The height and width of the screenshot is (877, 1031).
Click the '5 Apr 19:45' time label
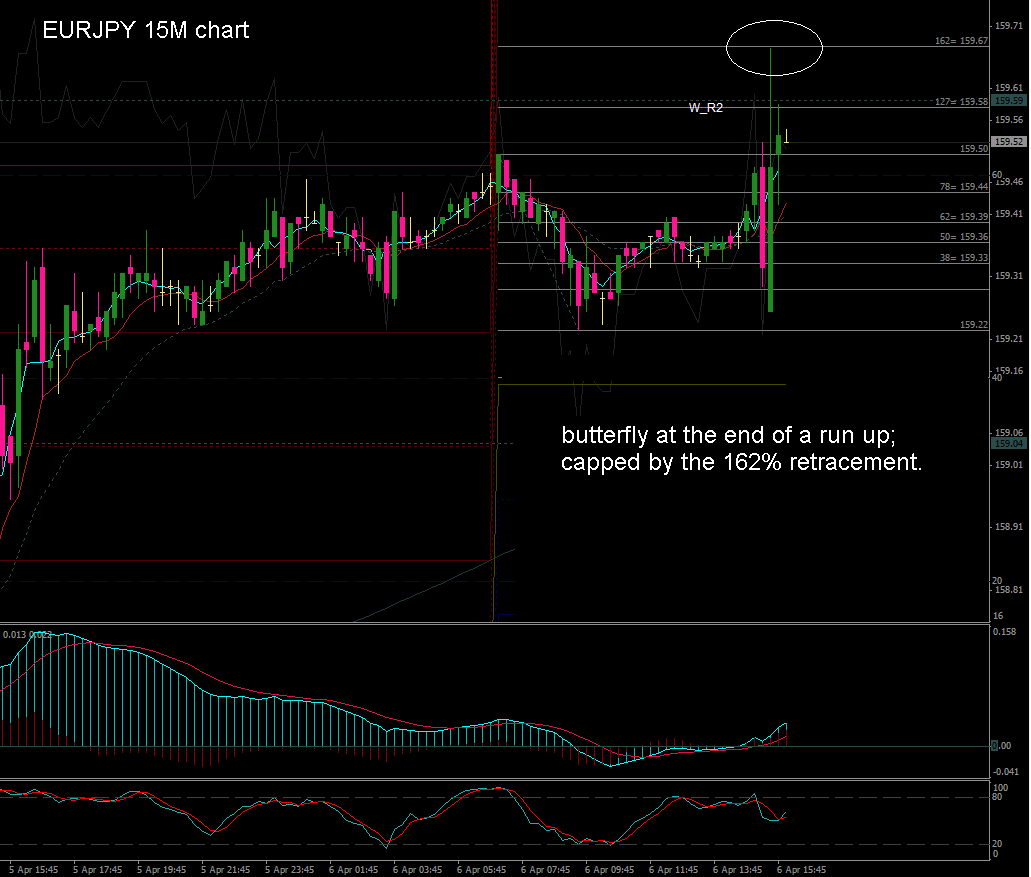pyautogui.click(x=162, y=870)
